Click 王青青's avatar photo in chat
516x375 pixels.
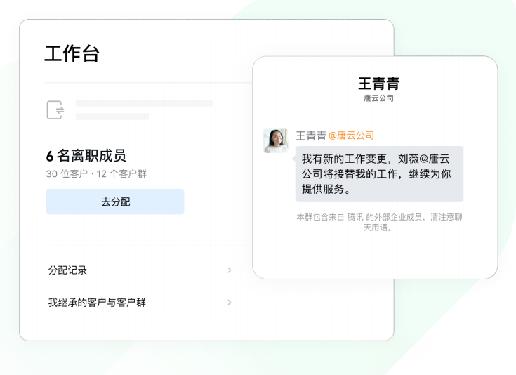276,140
